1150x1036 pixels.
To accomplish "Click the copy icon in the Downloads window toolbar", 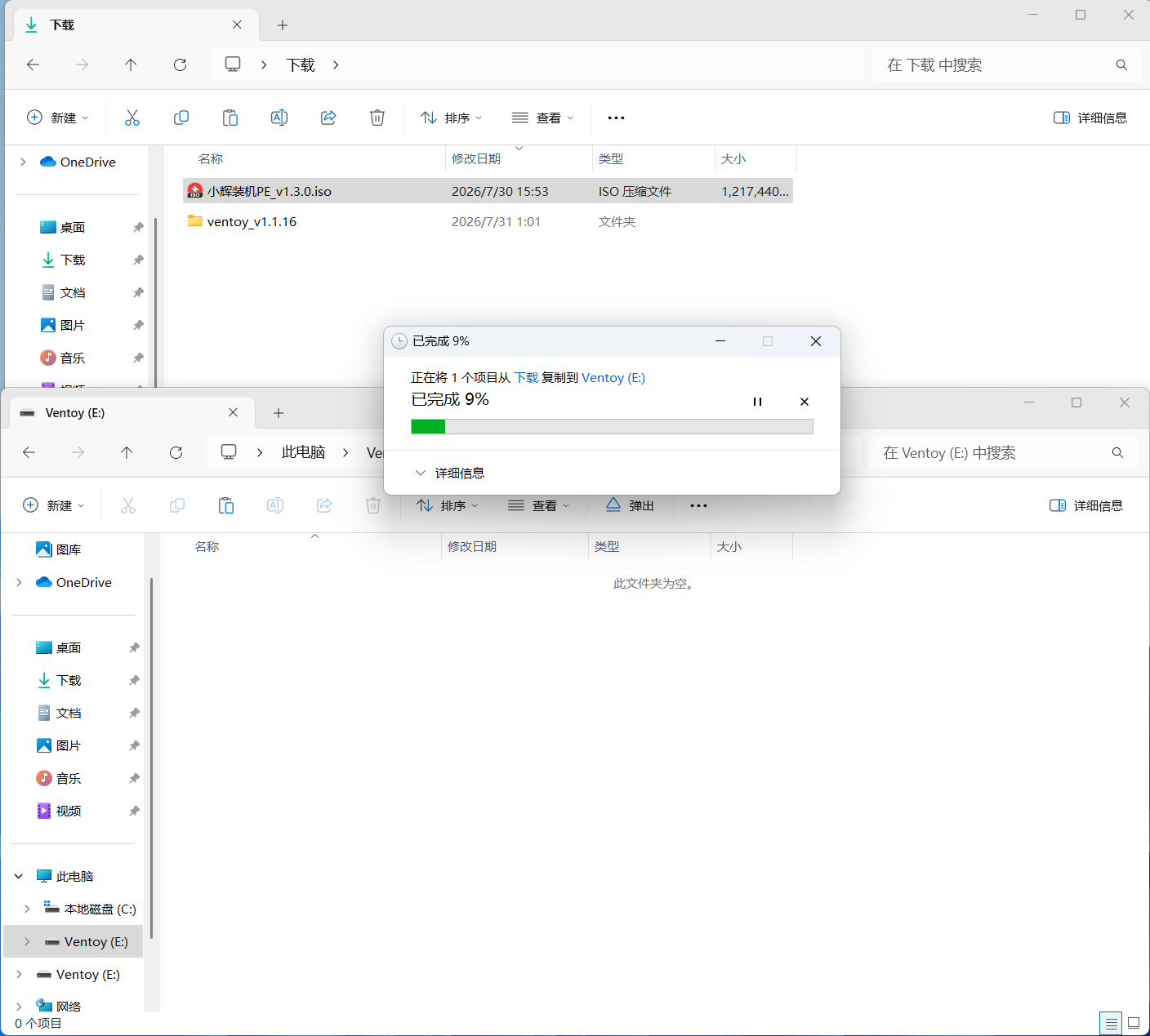I will point(181,118).
